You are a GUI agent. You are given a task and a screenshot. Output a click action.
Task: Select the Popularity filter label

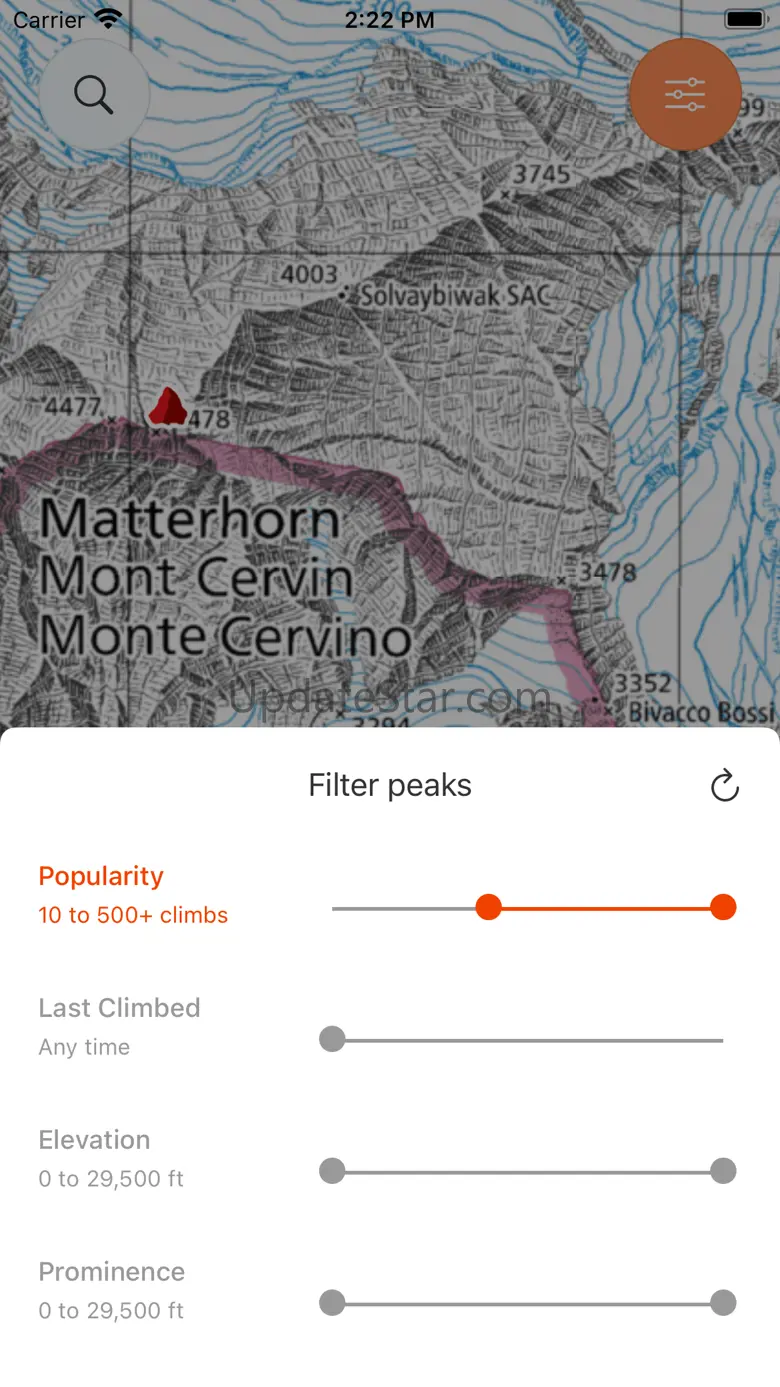pos(101,876)
